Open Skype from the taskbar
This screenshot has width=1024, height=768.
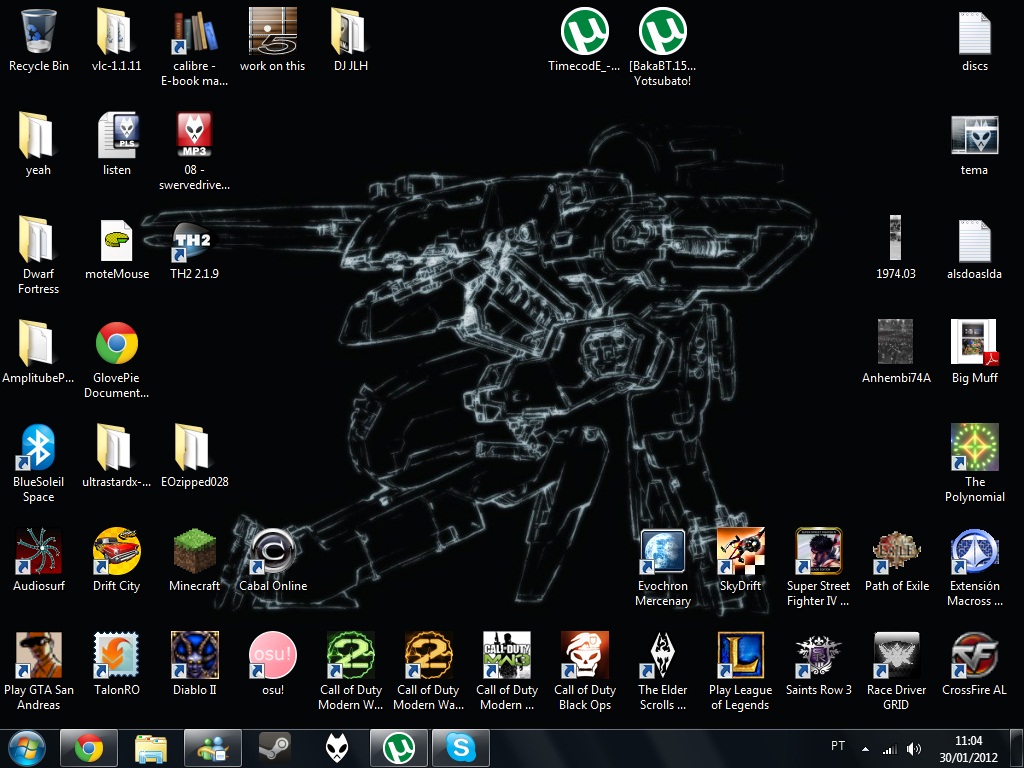click(461, 748)
